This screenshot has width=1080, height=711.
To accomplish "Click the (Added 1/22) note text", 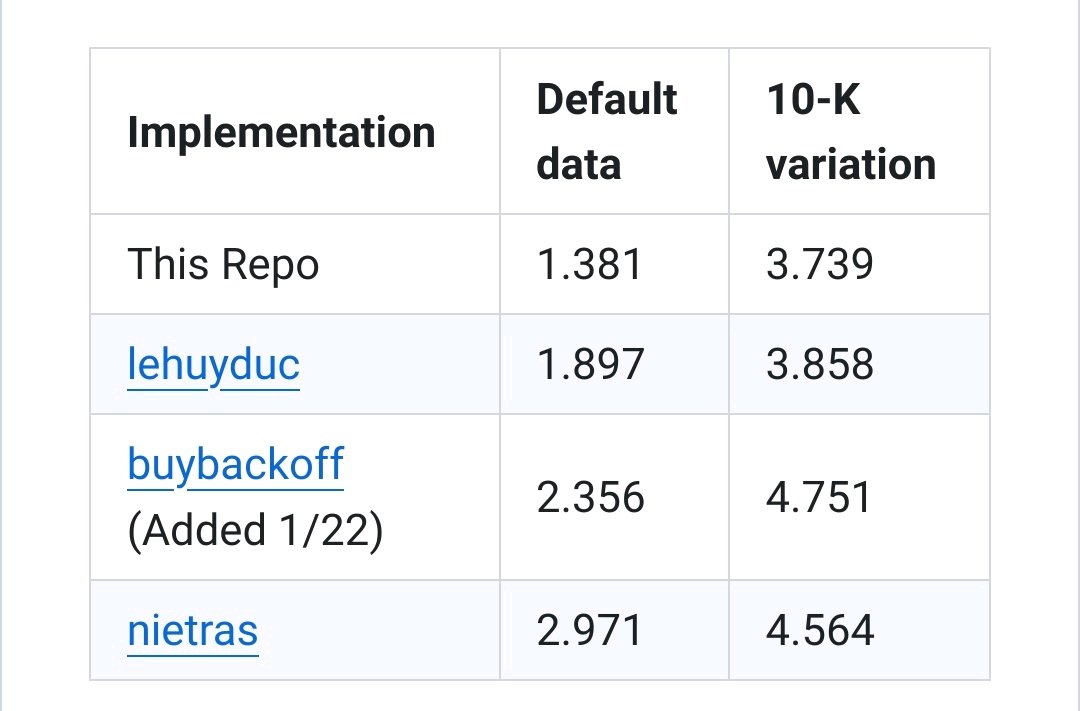I will pyautogui.click(x=256, y=530).
